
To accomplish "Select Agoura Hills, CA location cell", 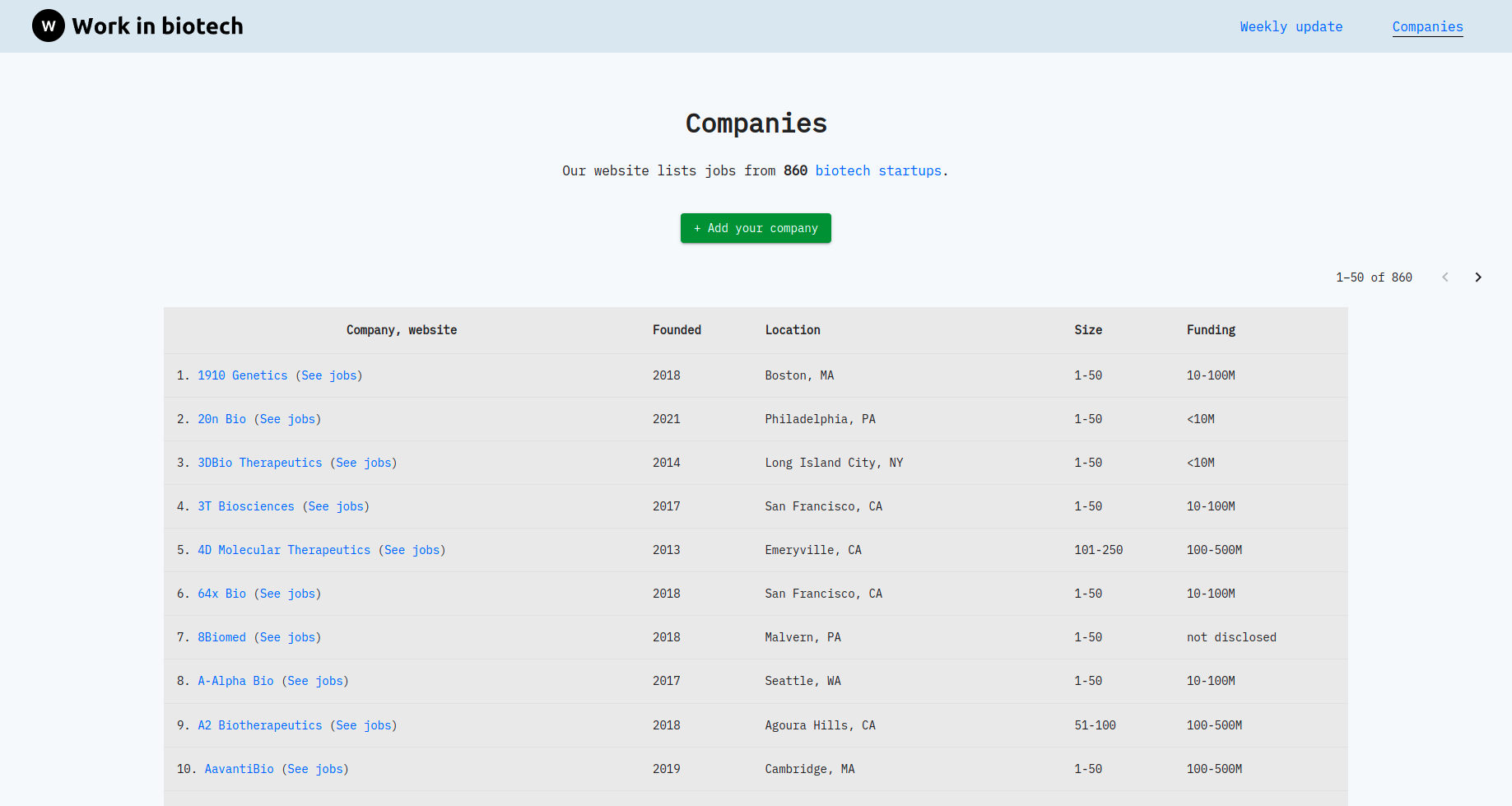I will click(x=820, y=725).
